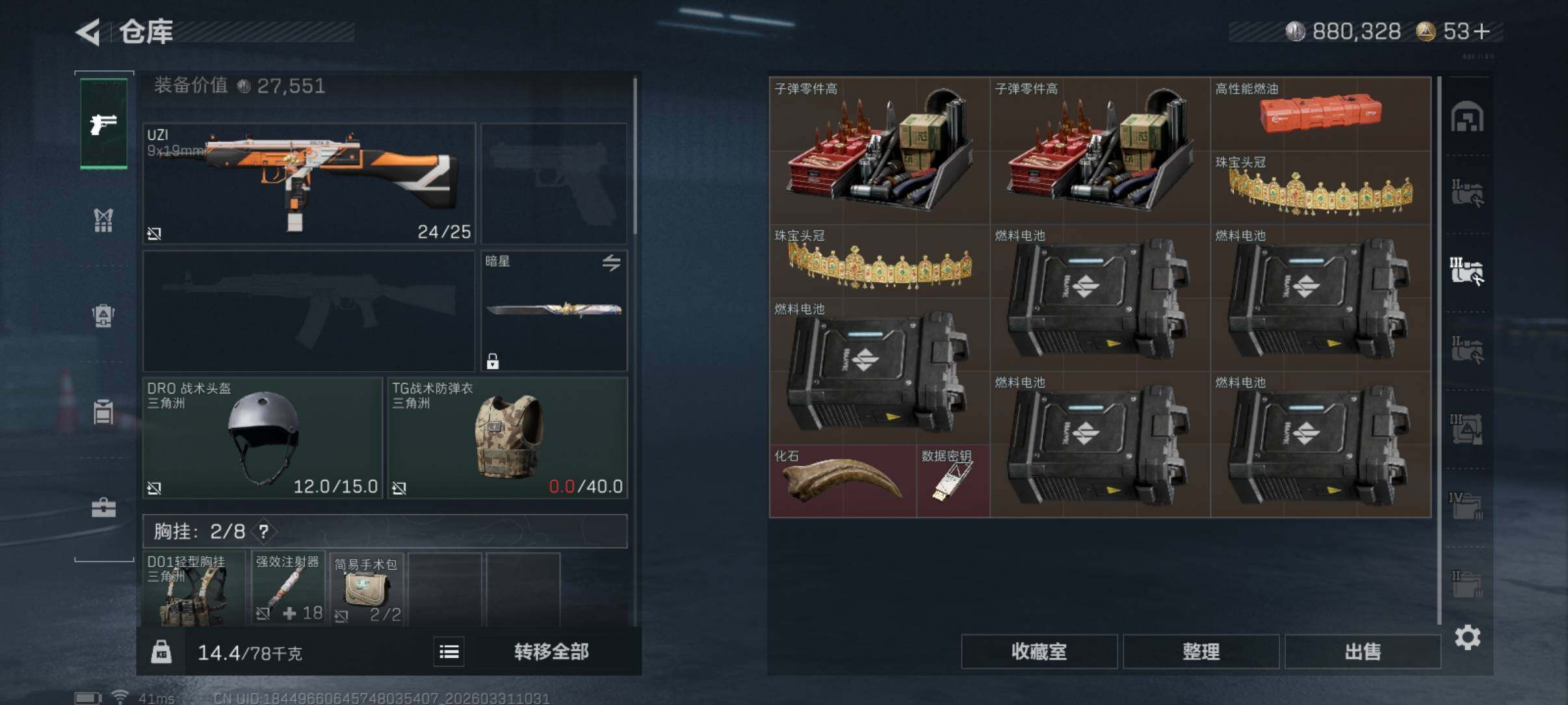This screenshot has width=1568, height=705.
Task: Open the briefcase safe-box sidebar icon
Action: click(103, 507)
